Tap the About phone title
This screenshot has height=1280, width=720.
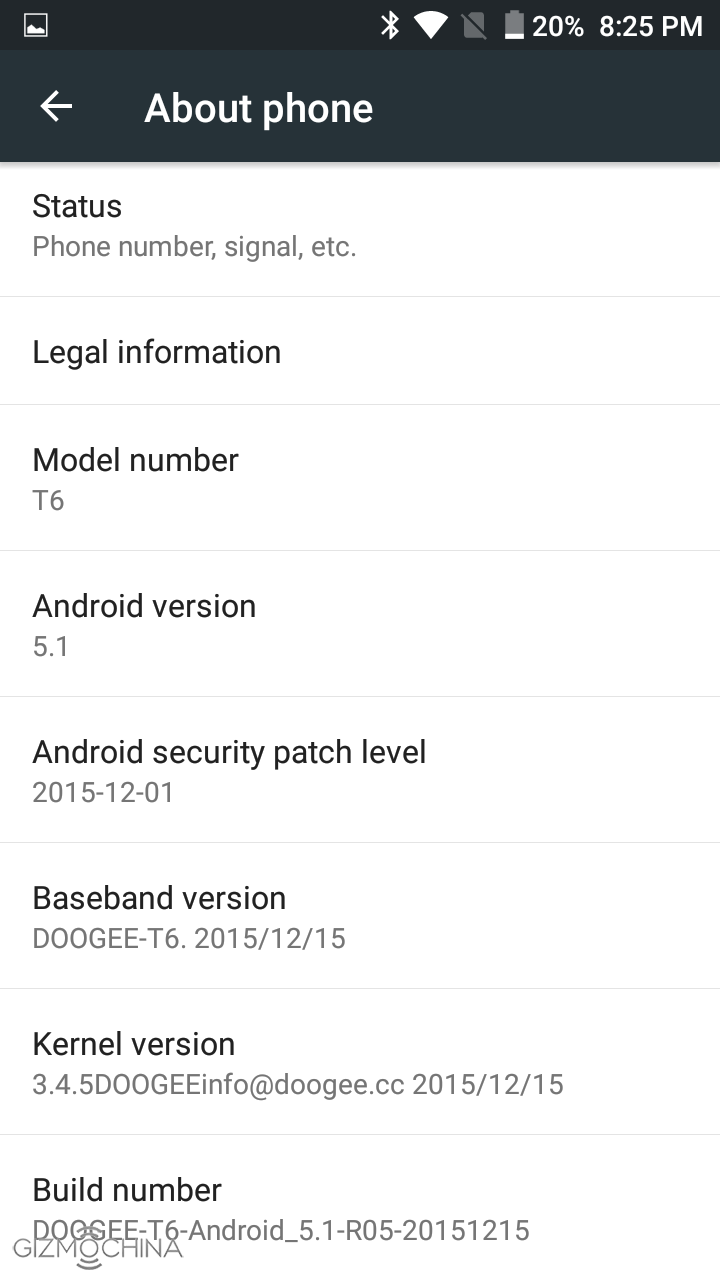pyautogui.click(x=259, y=108)
